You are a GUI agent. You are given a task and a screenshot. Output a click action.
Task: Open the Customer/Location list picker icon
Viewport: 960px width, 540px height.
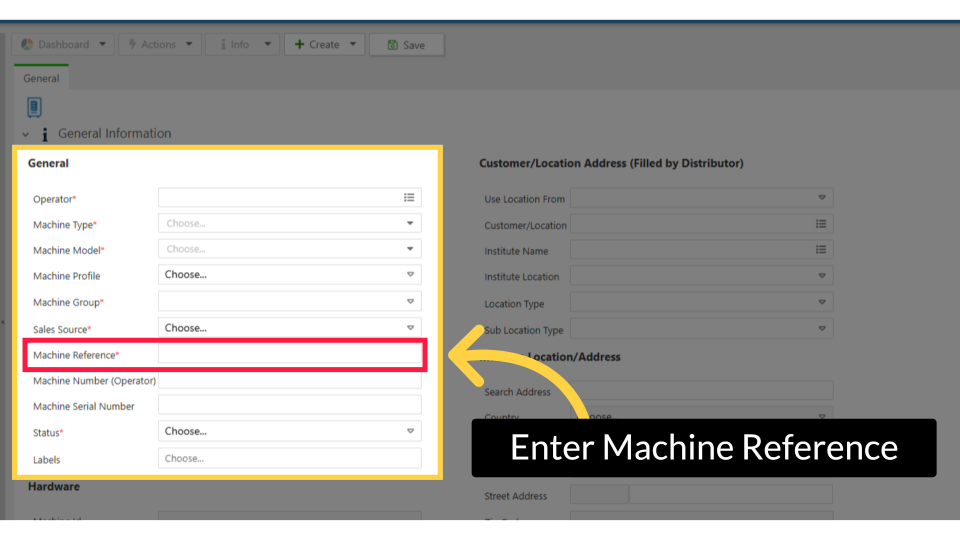pos(821,224)
